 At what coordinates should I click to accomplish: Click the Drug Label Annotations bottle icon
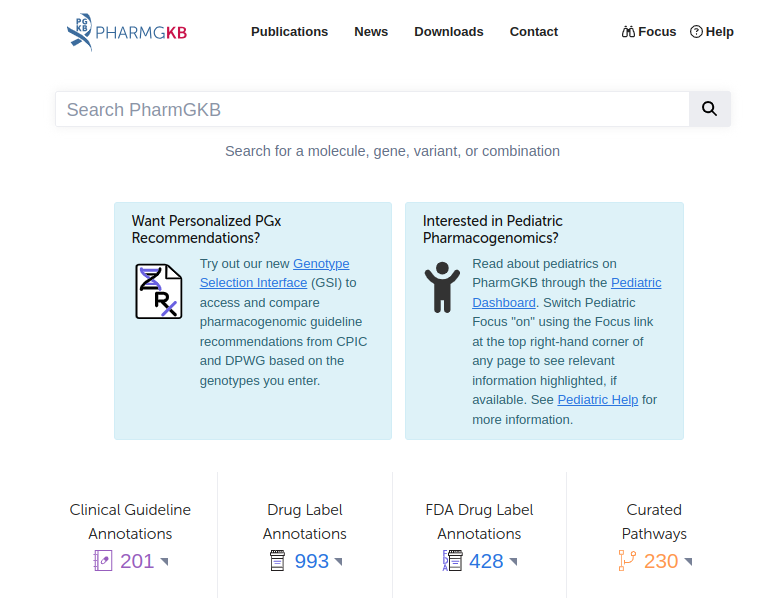point(278,561)
